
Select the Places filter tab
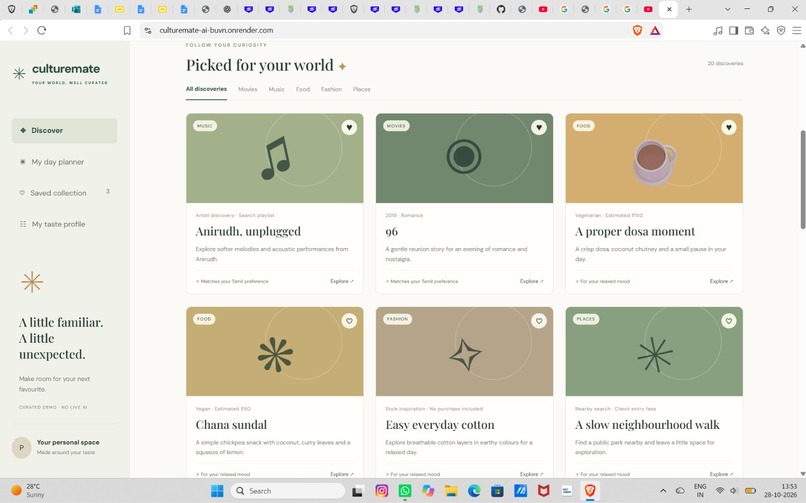pos(361,89)
